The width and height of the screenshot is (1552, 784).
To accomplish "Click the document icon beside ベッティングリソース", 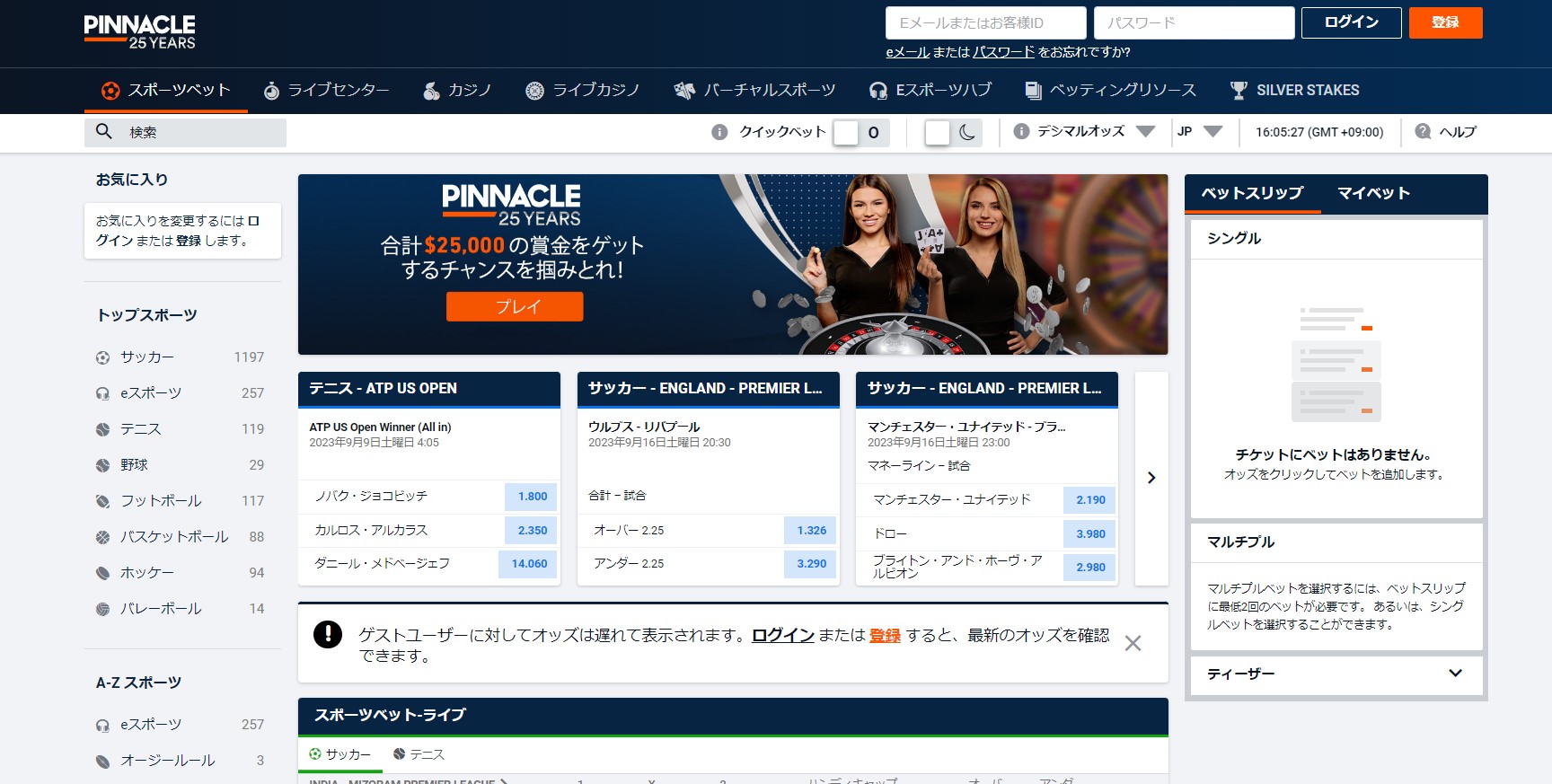I will [x=1033, y=91].
